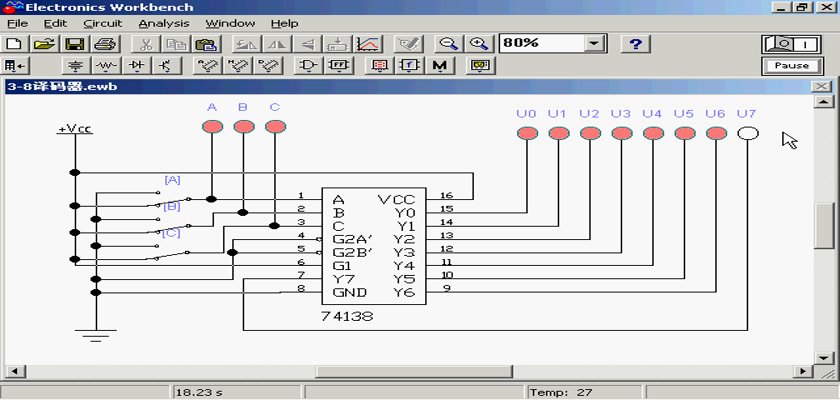Open the Analysis menu
Viewport: 840px width, 400px height.
[x=164, y=24]
